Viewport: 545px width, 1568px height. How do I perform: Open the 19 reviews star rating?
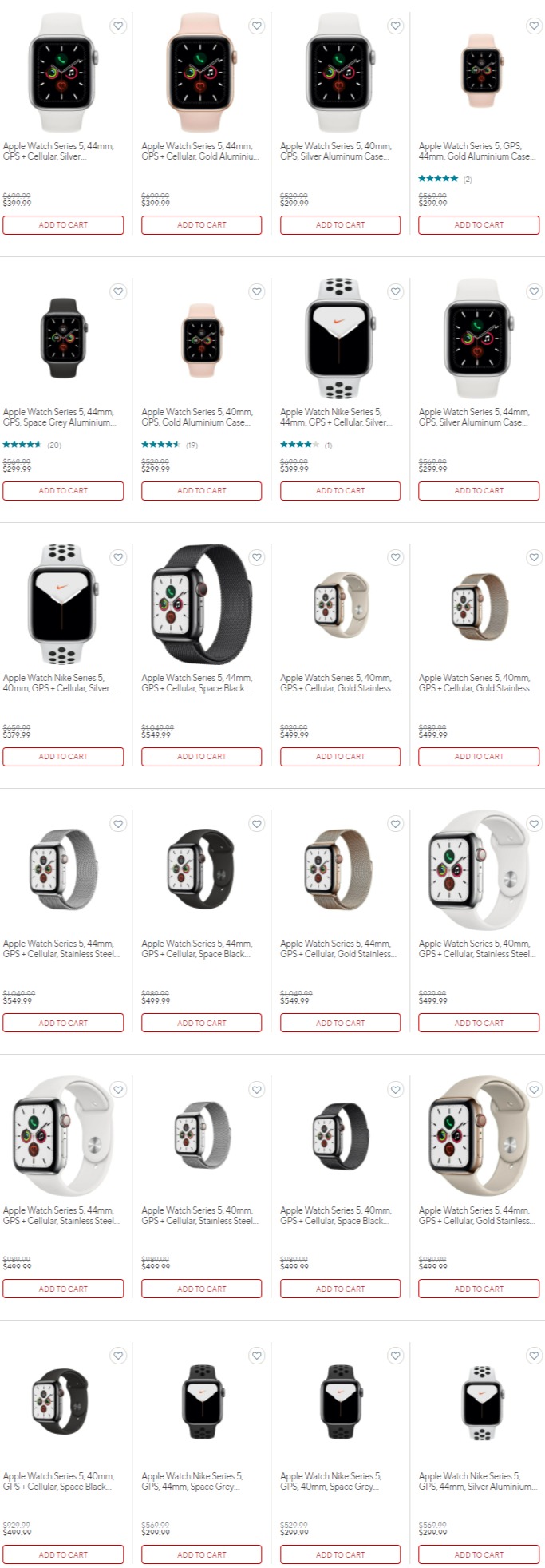(x=170, y=445)
